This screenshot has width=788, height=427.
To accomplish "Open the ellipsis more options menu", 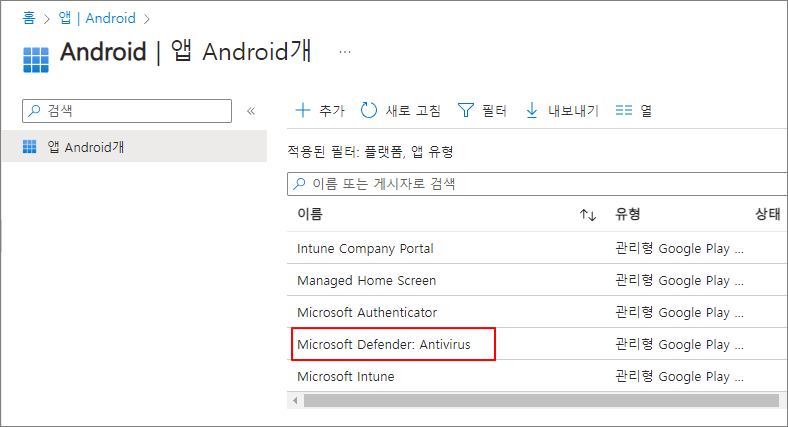I will tap(345, 52).
